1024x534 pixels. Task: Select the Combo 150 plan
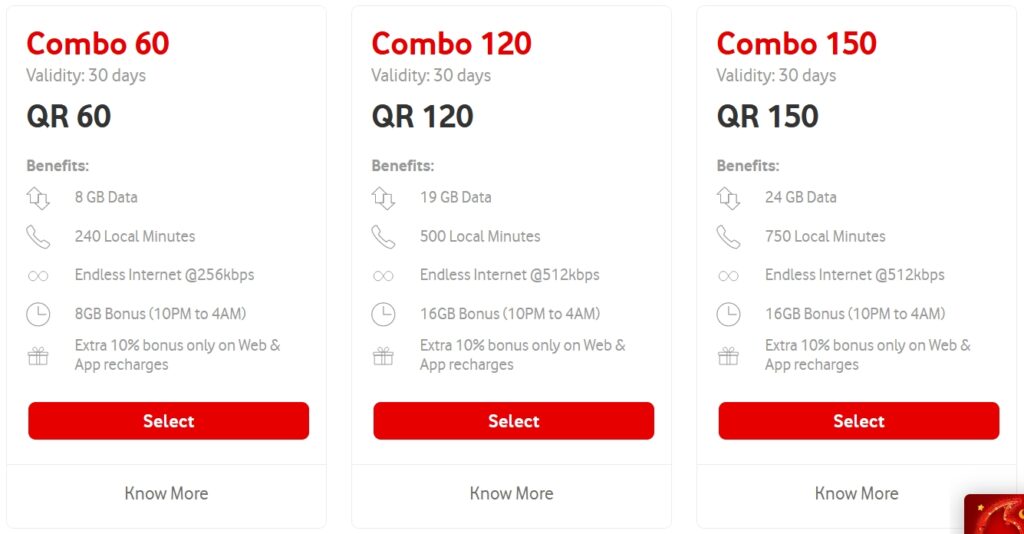(858, 421)
